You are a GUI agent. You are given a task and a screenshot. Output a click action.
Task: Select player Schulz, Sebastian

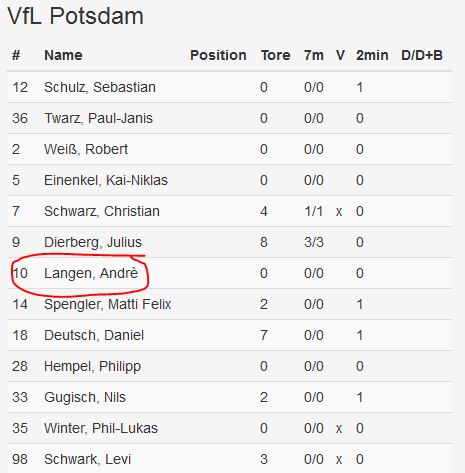[x=100, y=87]
